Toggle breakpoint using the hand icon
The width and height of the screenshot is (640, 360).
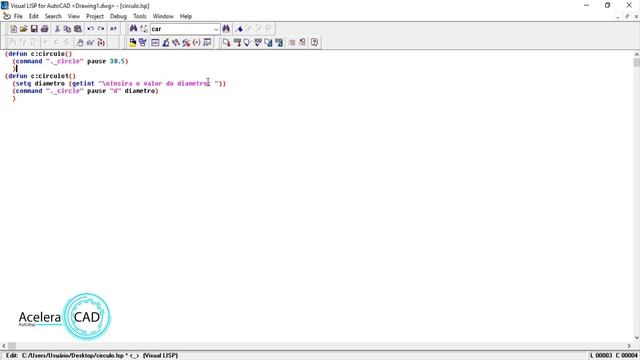point(80,42)
